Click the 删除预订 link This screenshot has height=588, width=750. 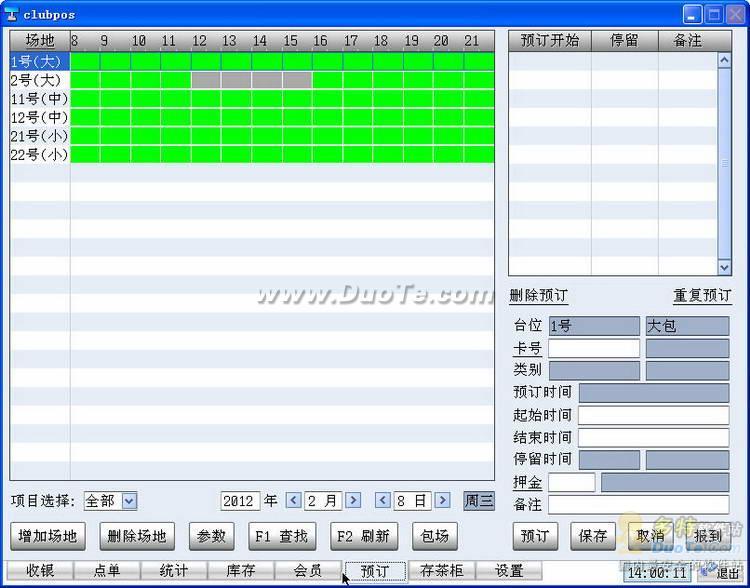click(x=539, y=296)
